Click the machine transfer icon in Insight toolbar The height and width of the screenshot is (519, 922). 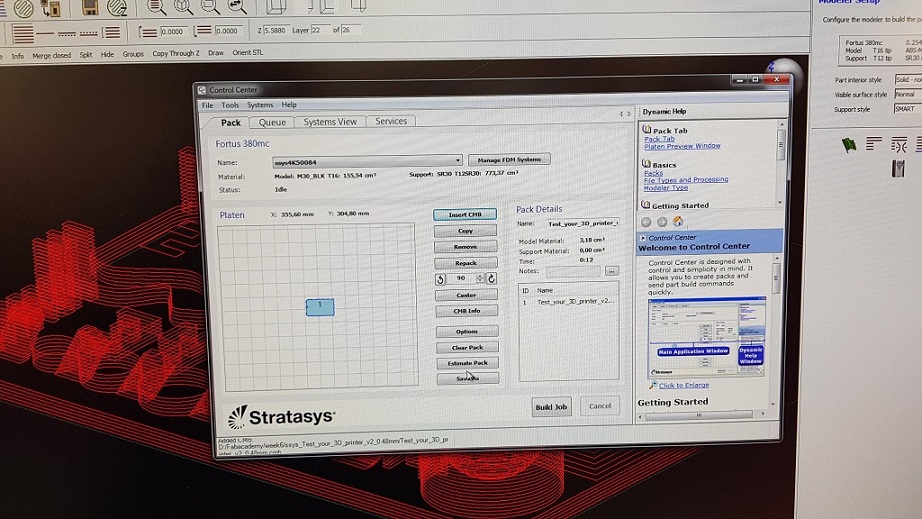(x=51, y=8)
